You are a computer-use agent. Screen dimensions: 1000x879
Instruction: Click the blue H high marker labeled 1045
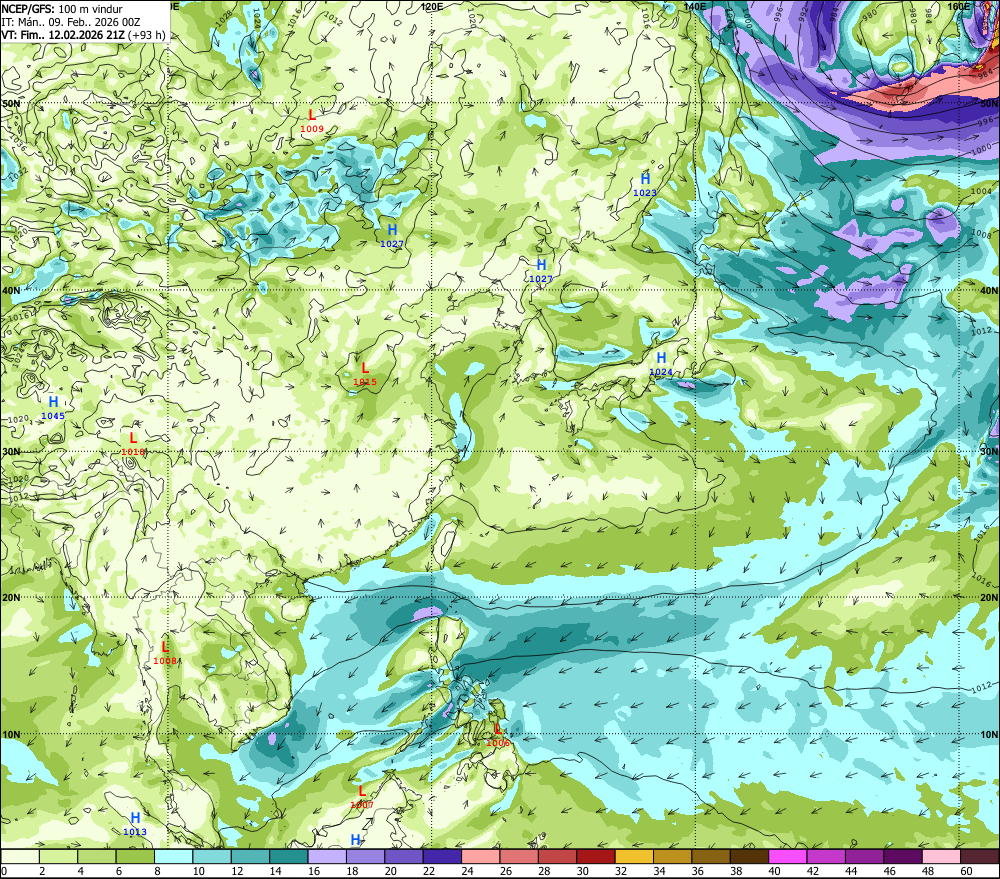54,402
